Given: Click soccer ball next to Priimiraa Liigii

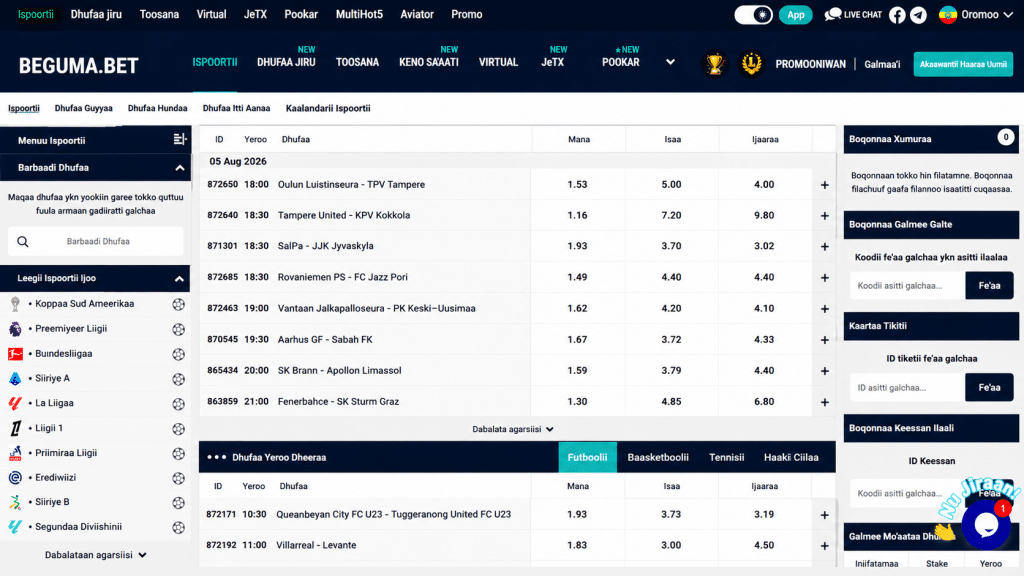Looking at the screenshot, I should (x=178, y=453).
